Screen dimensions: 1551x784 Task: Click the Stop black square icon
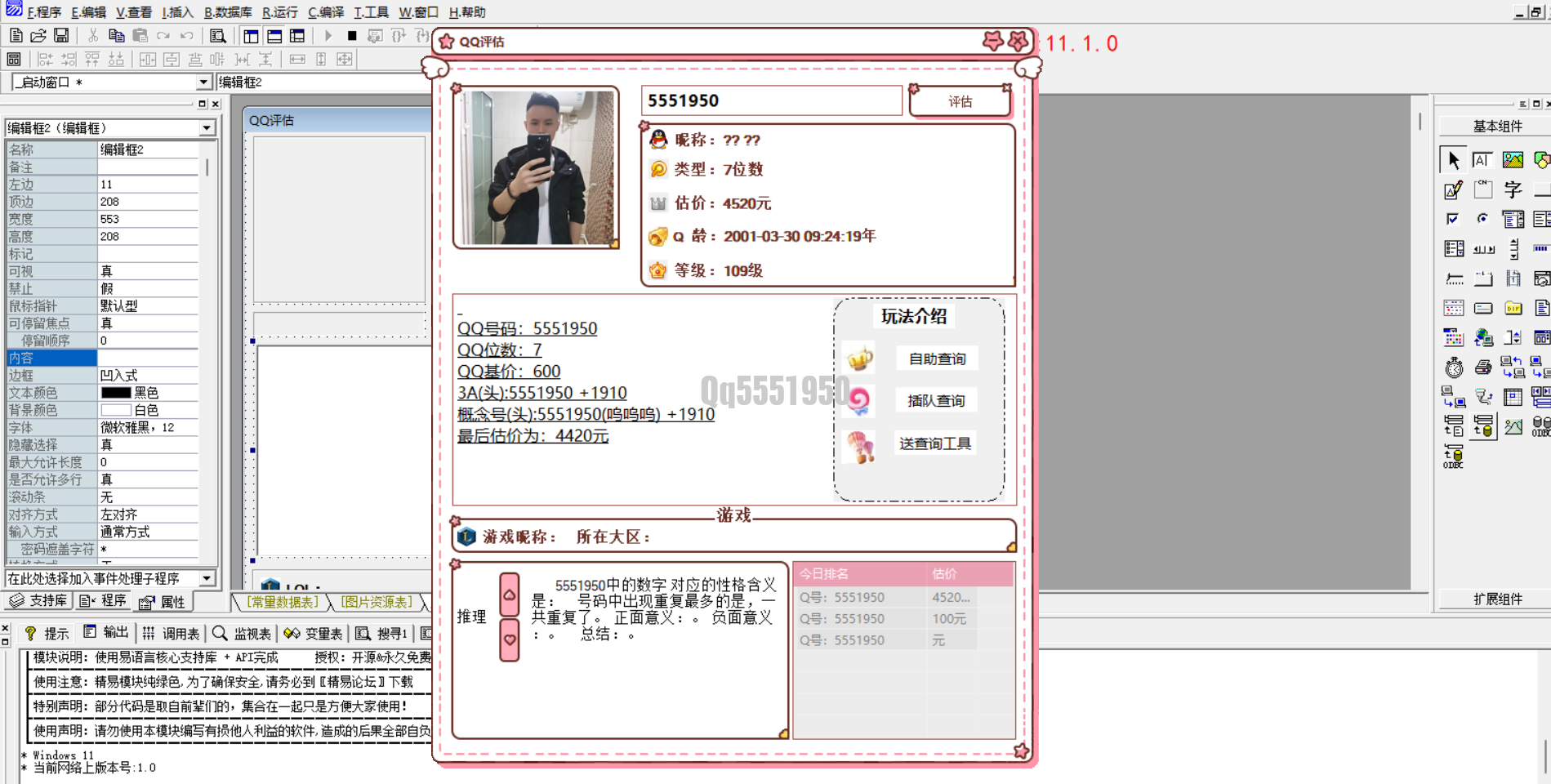coord(352,36)
